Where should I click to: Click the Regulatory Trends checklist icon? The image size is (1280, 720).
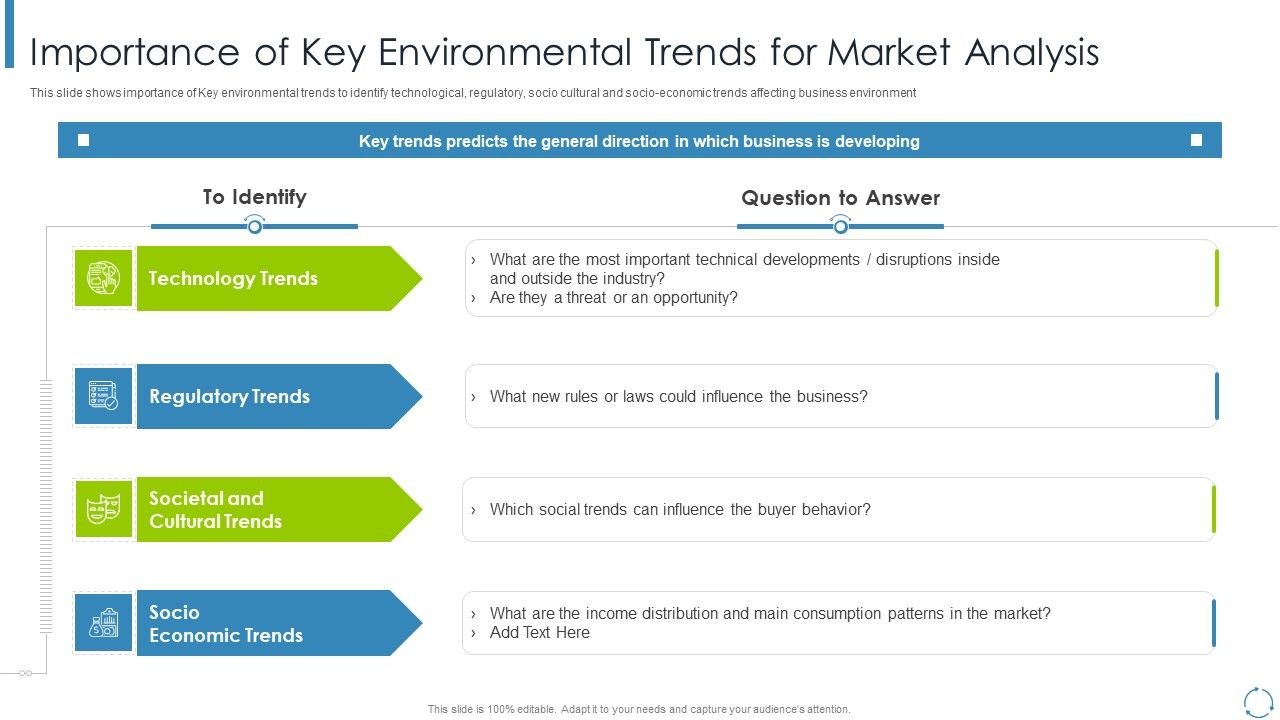[104, 396]
